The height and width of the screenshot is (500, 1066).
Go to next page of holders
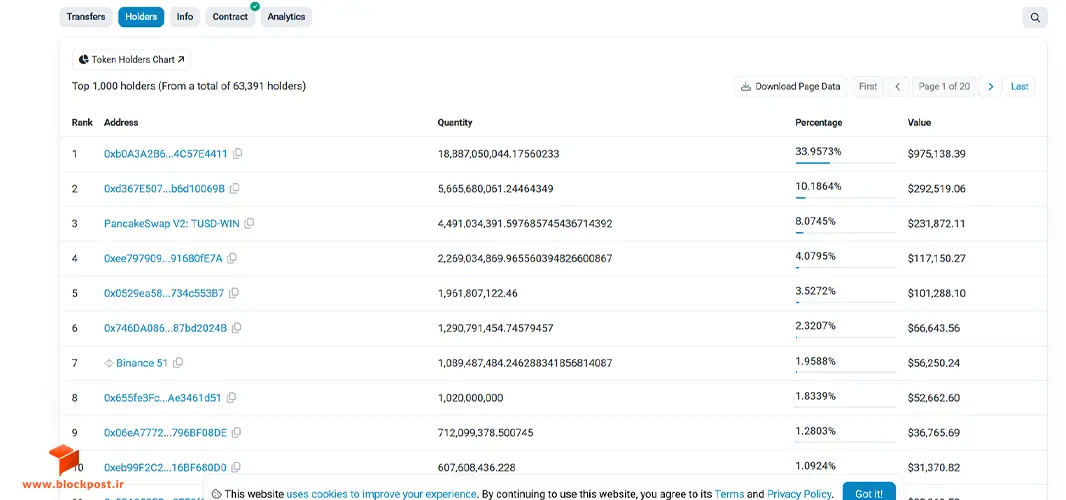click(991, 86)
